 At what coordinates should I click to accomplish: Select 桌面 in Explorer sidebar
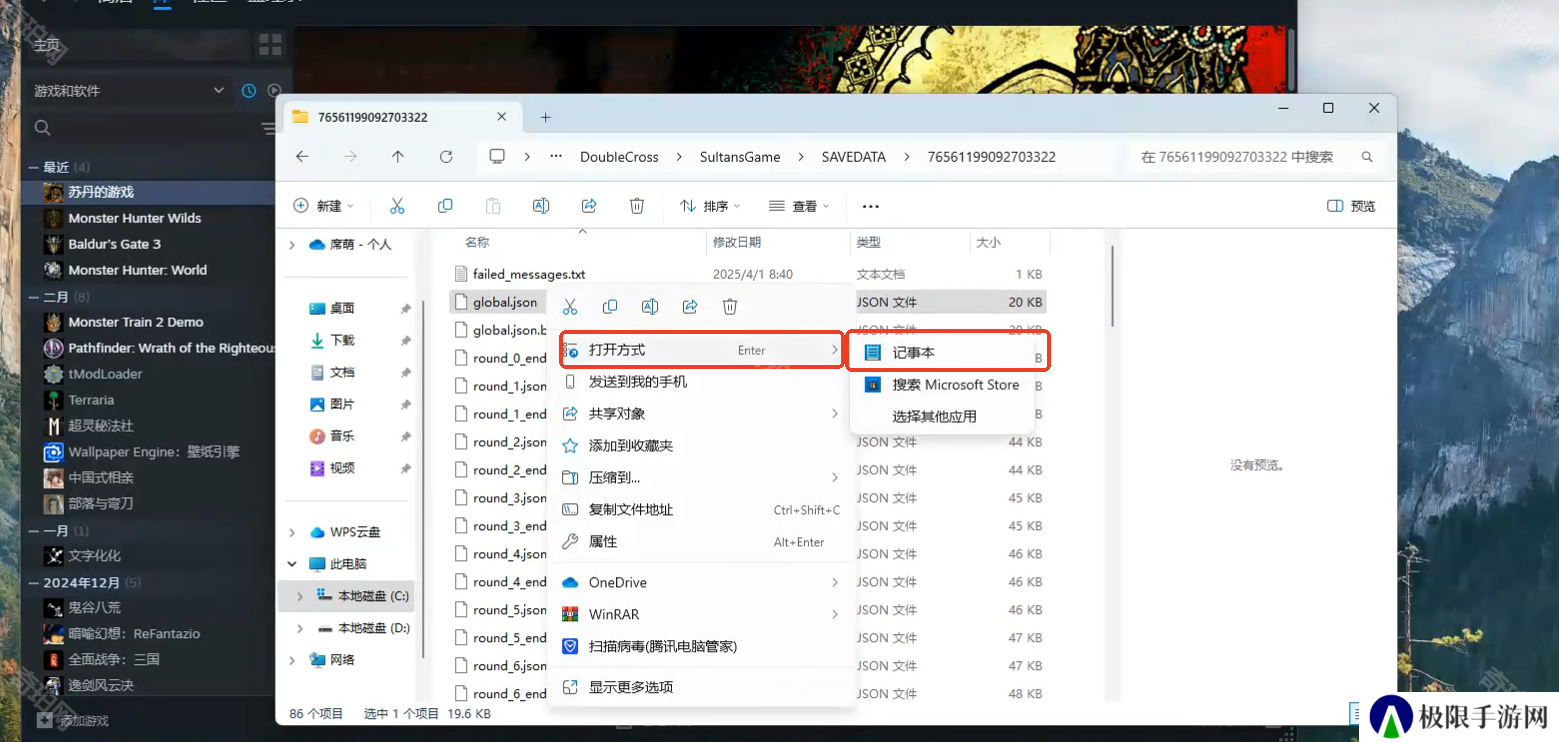pyautogui.click(x=342, y=309)
